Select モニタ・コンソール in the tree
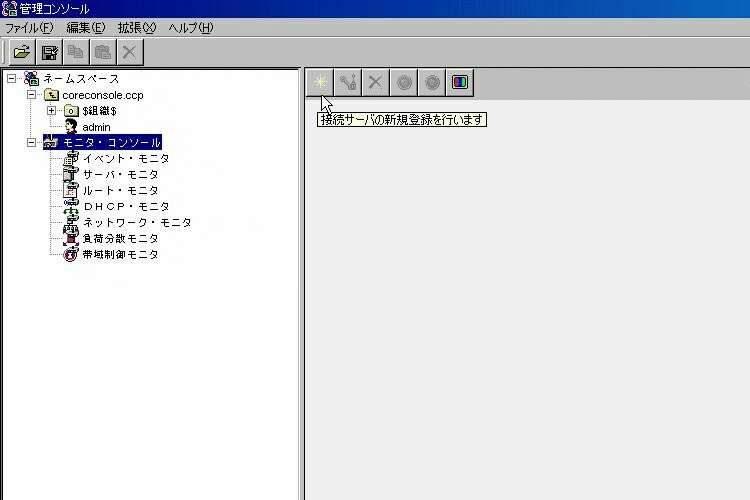Image resolution: width=750 pixels, height=500 pixels. click(111, 143)
